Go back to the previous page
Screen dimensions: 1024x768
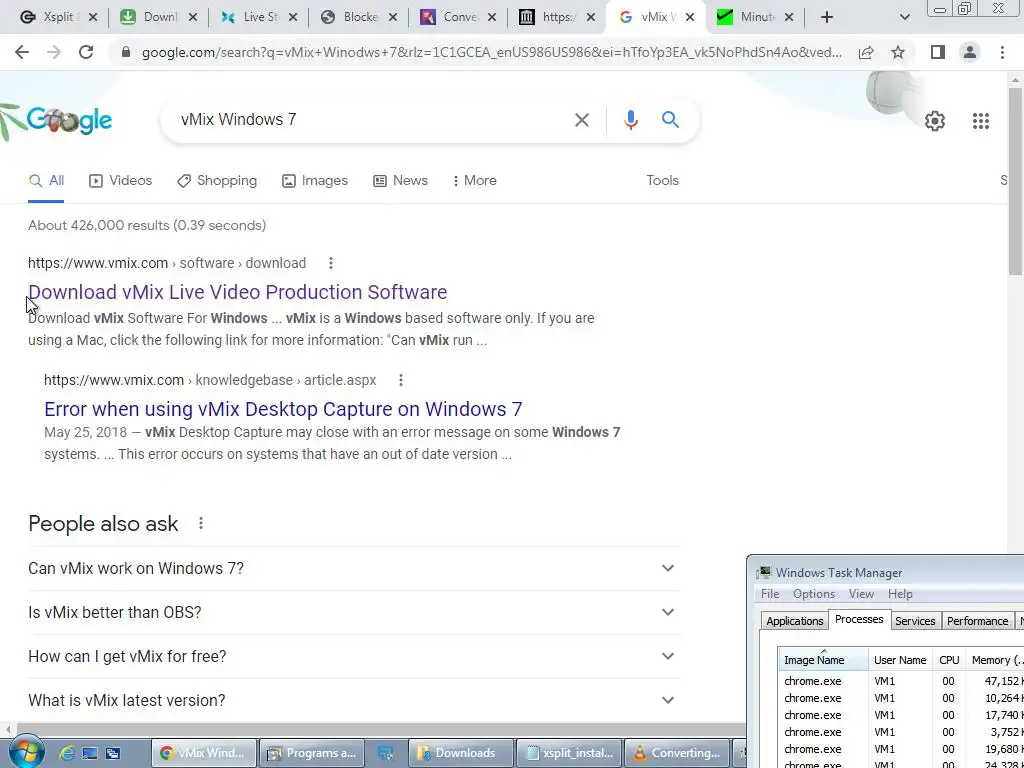22,52
